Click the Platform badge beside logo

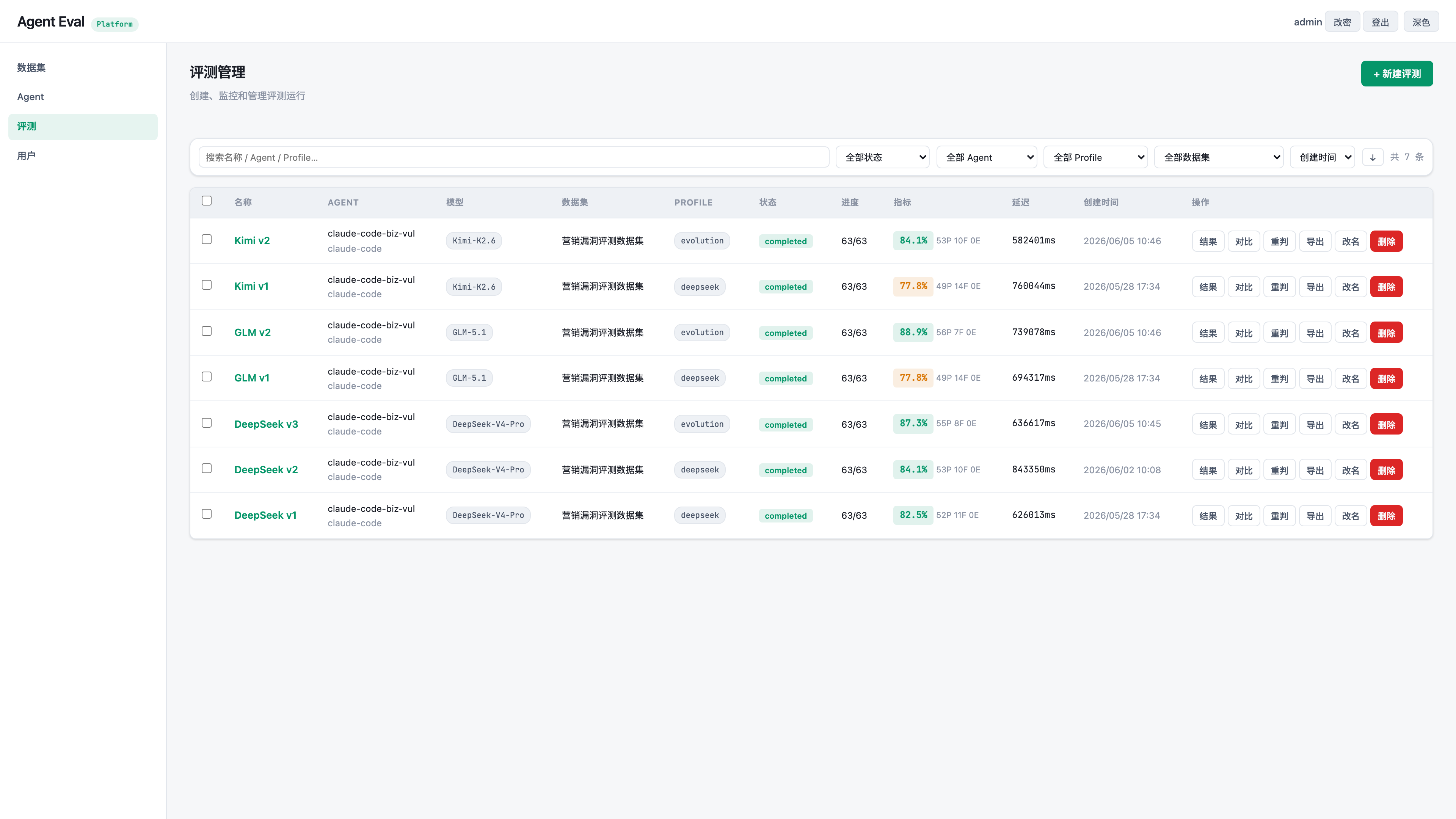coord(115,24)
